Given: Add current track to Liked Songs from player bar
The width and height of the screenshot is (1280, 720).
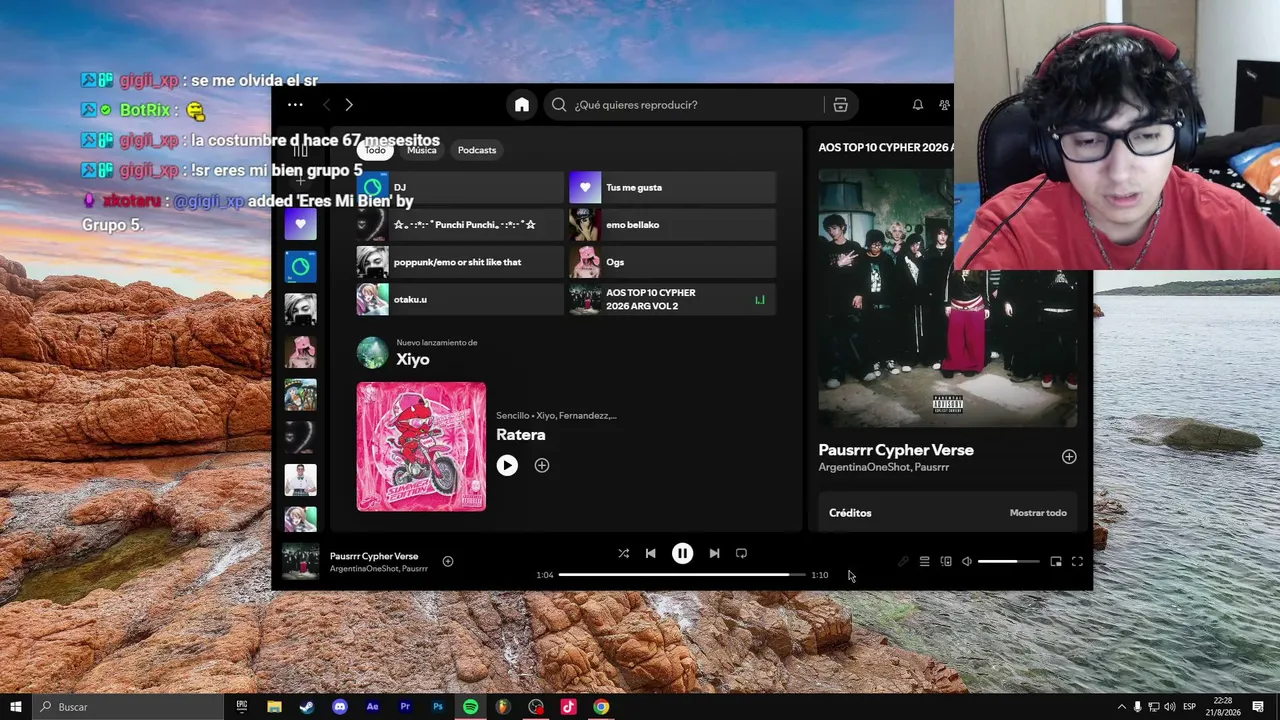Looking at the screenshot, I should tap(448, 562).
